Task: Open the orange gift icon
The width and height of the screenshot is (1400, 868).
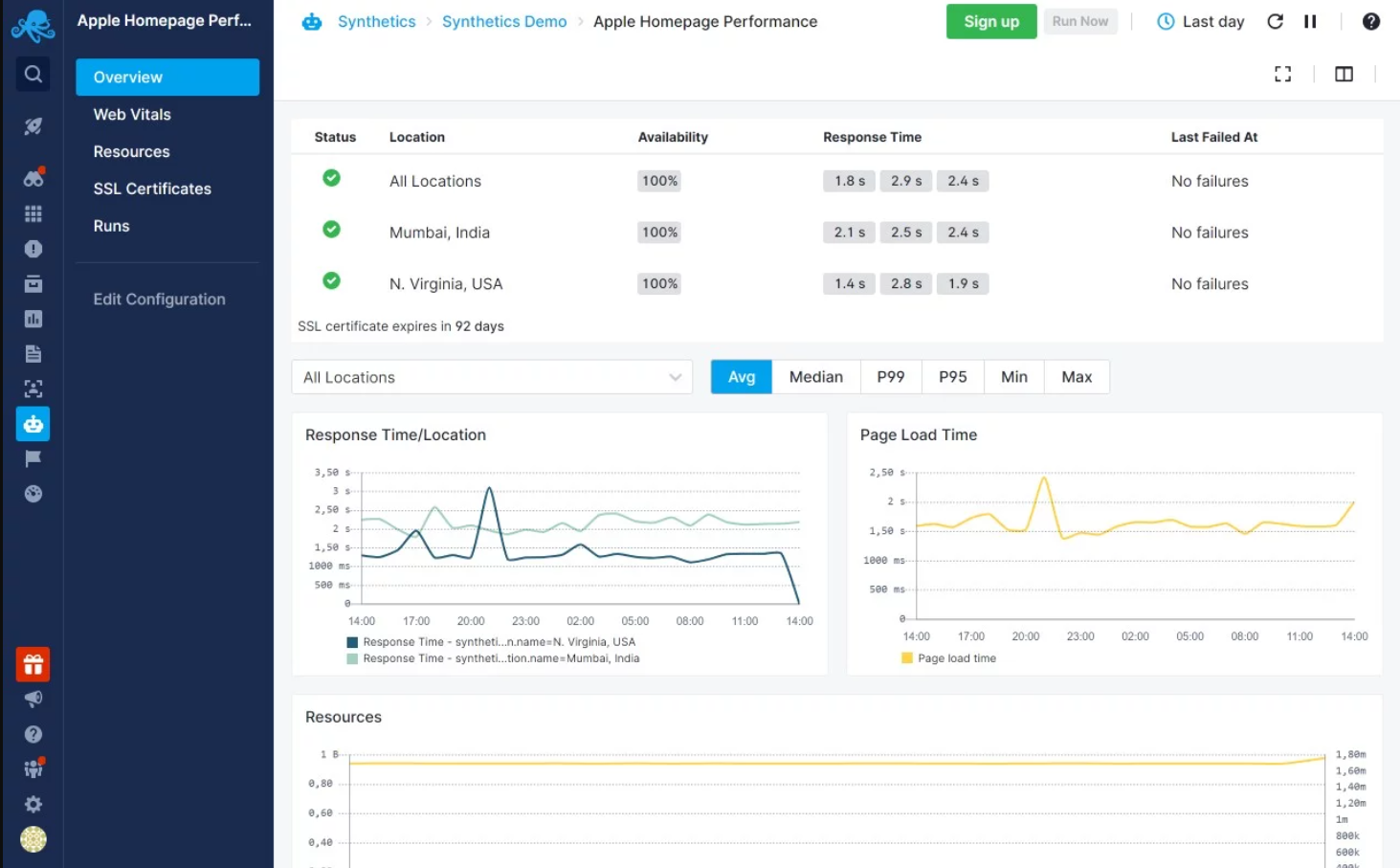Action: (33, 664)
